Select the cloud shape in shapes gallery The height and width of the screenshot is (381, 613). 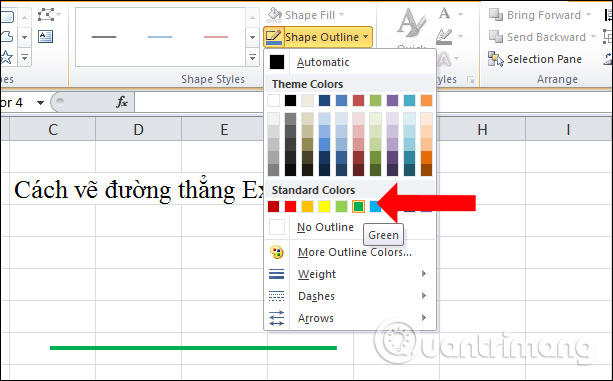pyautogui.click(x=7, y=37)
